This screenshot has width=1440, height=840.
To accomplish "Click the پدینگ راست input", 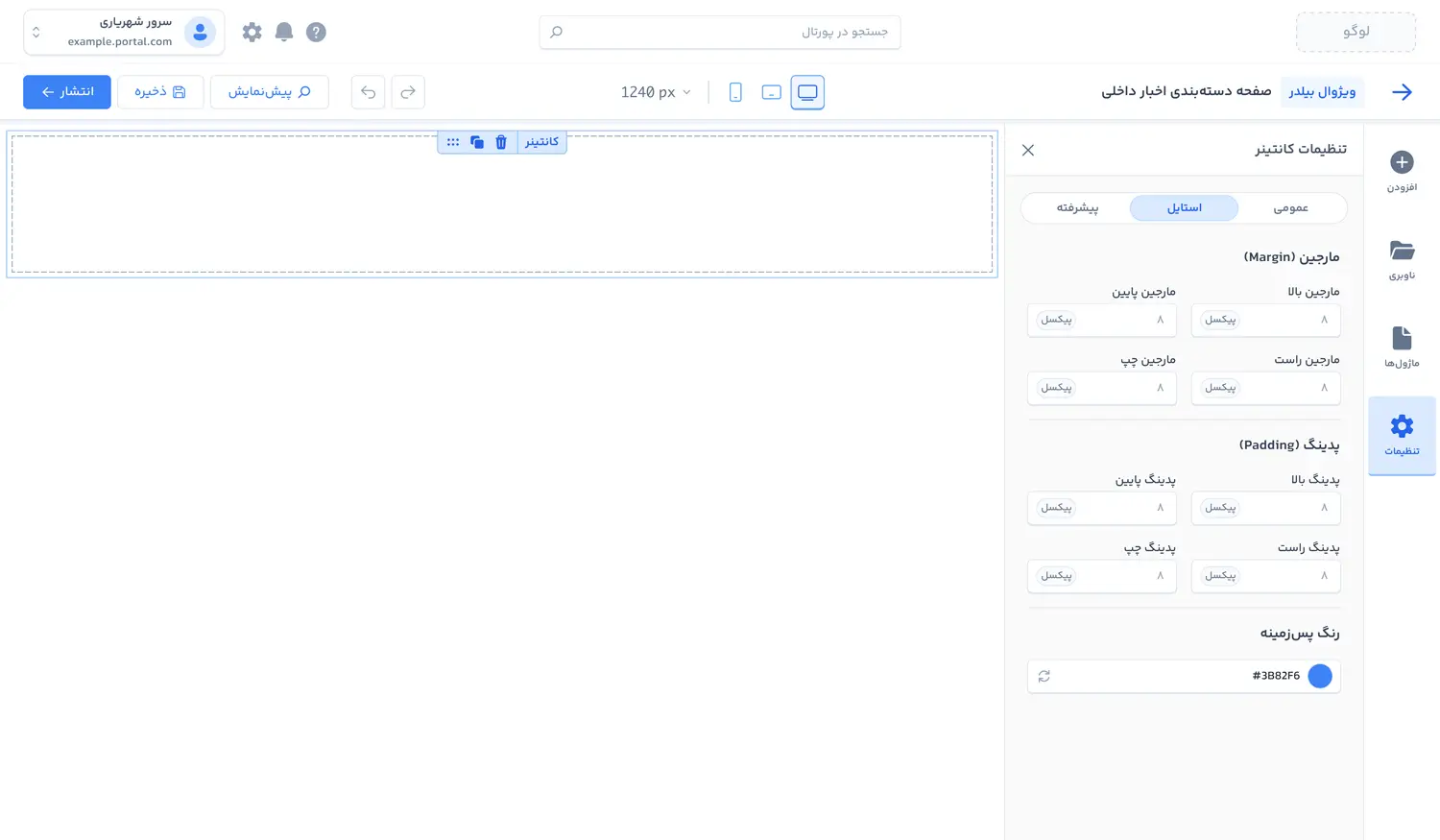I will 1265,576.
